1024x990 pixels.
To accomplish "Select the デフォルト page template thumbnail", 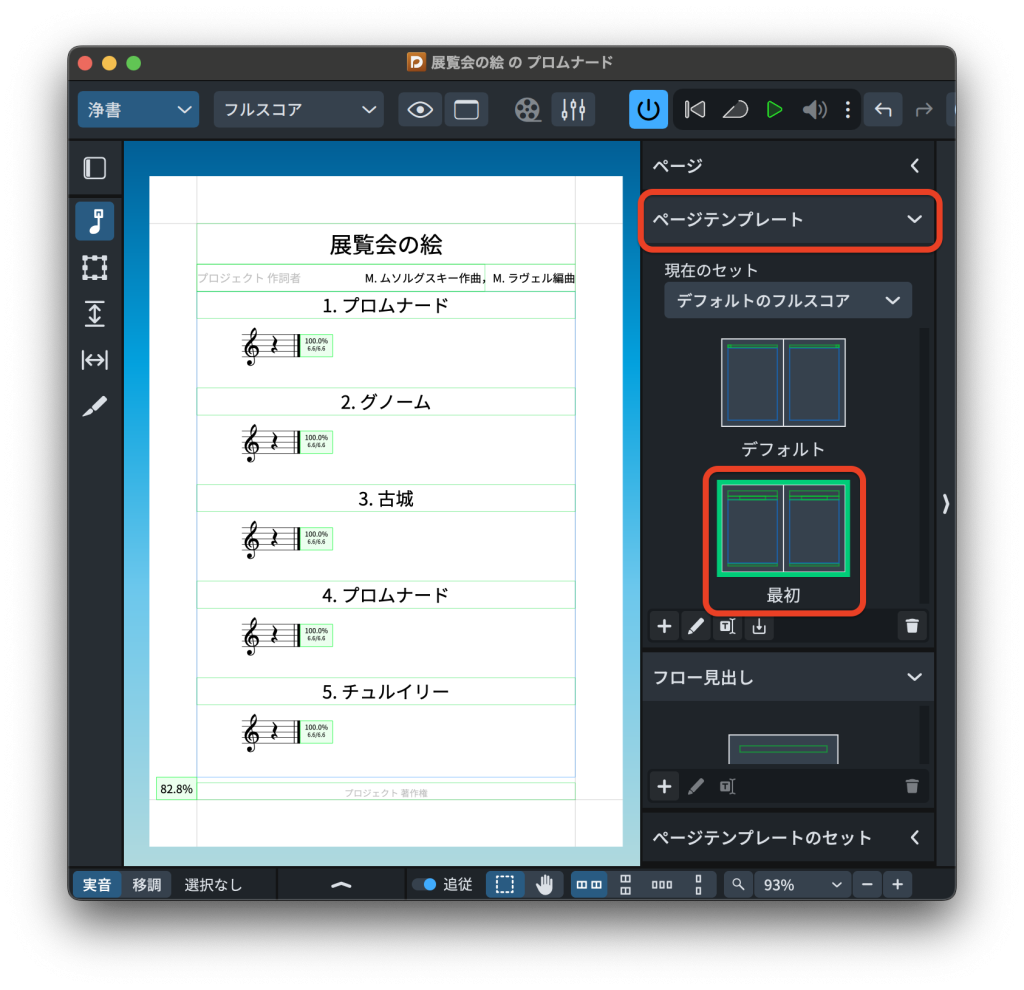I will (783, 383).
